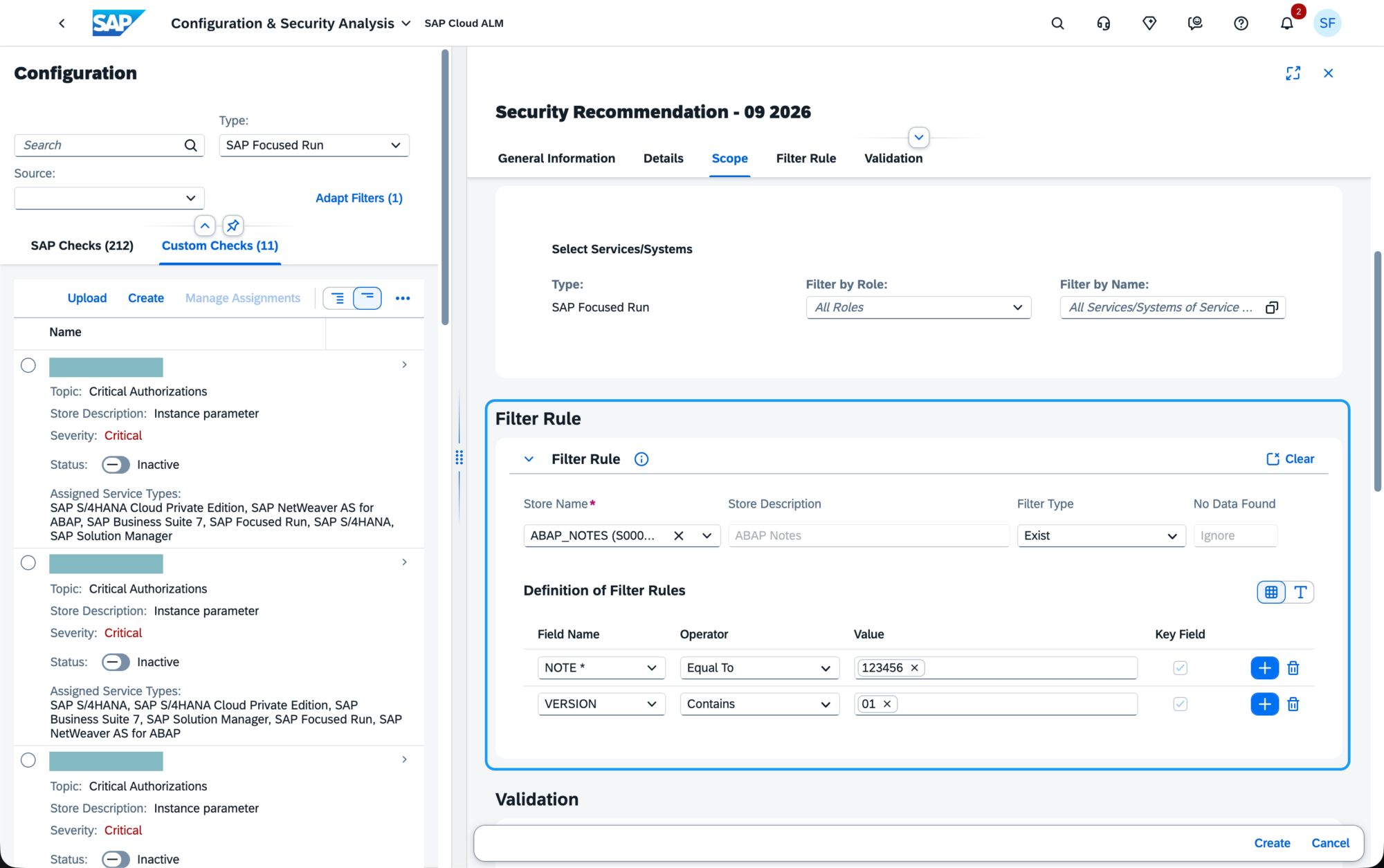
Task: Remove the 01 value token
Action: tap(886, 704)
